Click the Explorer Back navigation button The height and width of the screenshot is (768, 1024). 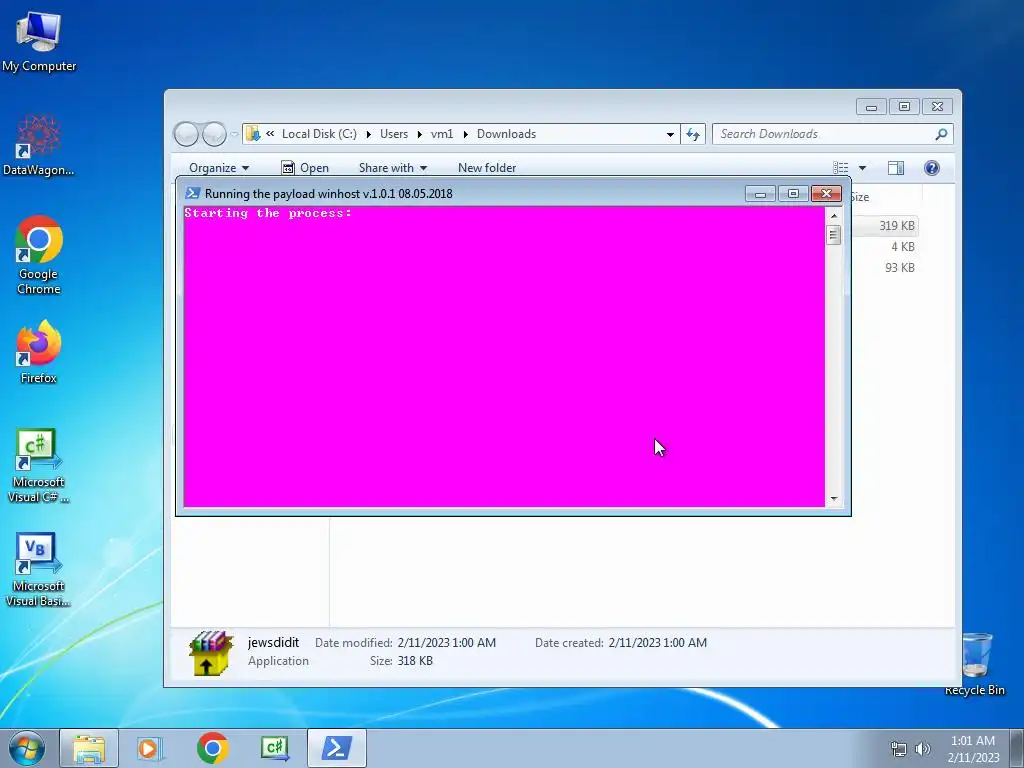pos(186,134)
